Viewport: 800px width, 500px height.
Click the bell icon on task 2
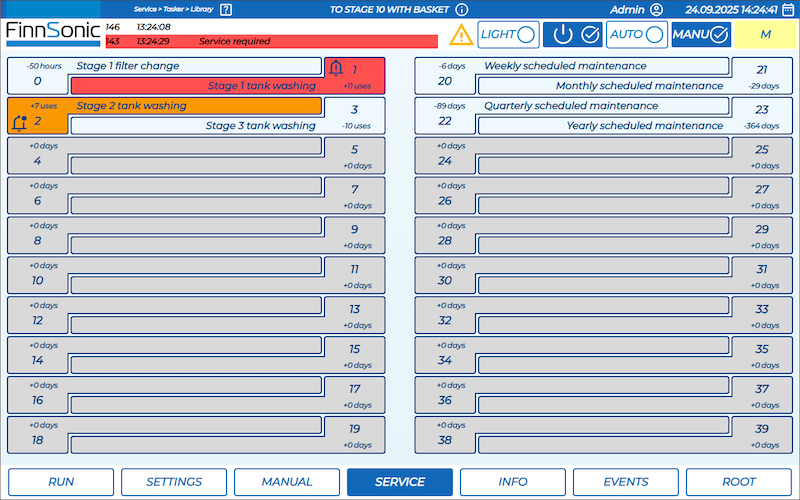click(x=19, y=122)
